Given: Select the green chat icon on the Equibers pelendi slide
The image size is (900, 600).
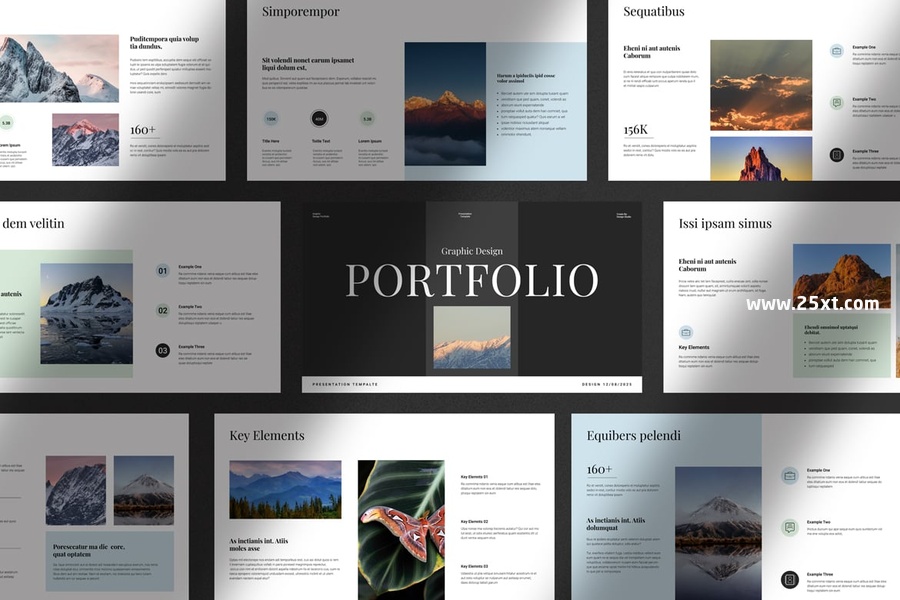Looking at the screenshot, I should pos(790,527).
